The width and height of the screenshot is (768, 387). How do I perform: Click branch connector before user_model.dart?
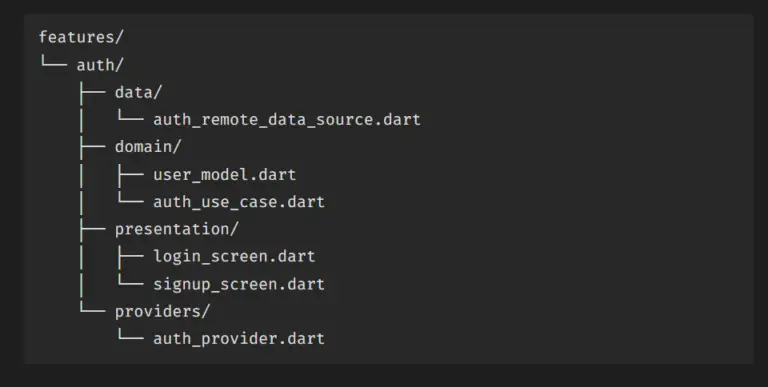click(x=130, y=173)
